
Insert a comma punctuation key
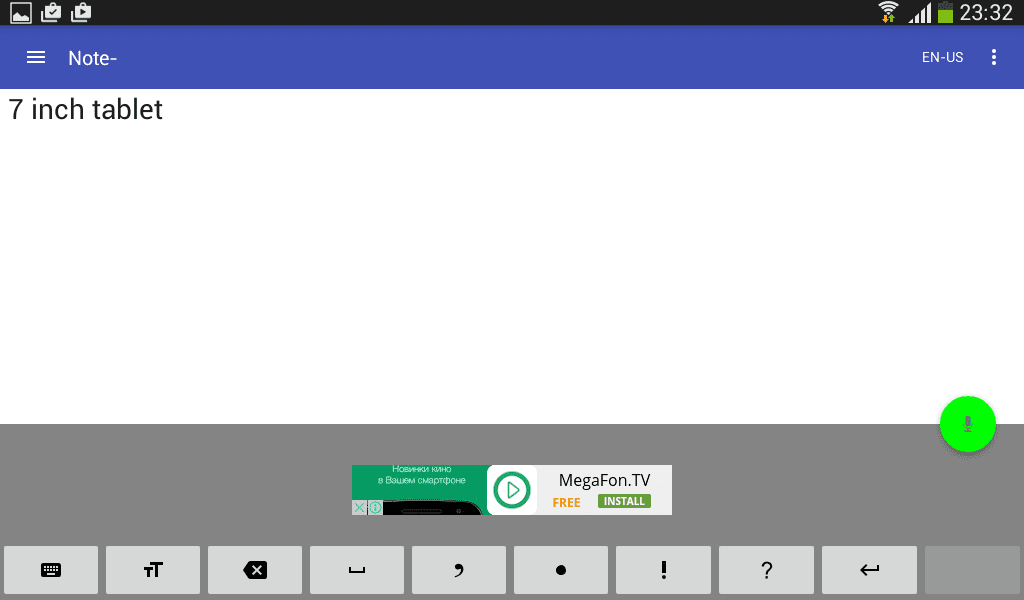[458, 570]
